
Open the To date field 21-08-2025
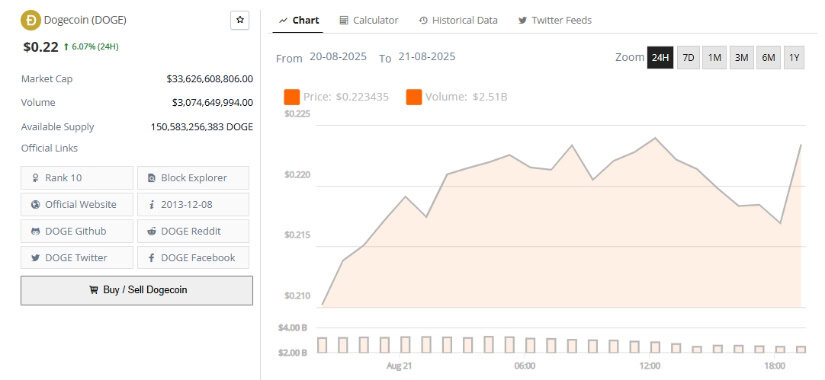(x=427, y=56)
